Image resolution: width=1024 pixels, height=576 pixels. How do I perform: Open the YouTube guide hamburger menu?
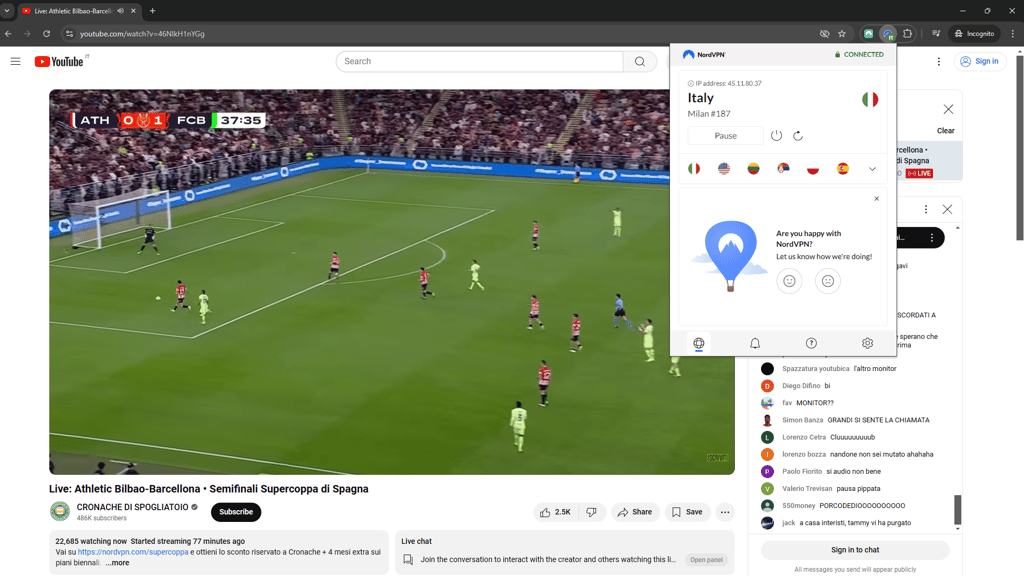[x=16, y=61]
